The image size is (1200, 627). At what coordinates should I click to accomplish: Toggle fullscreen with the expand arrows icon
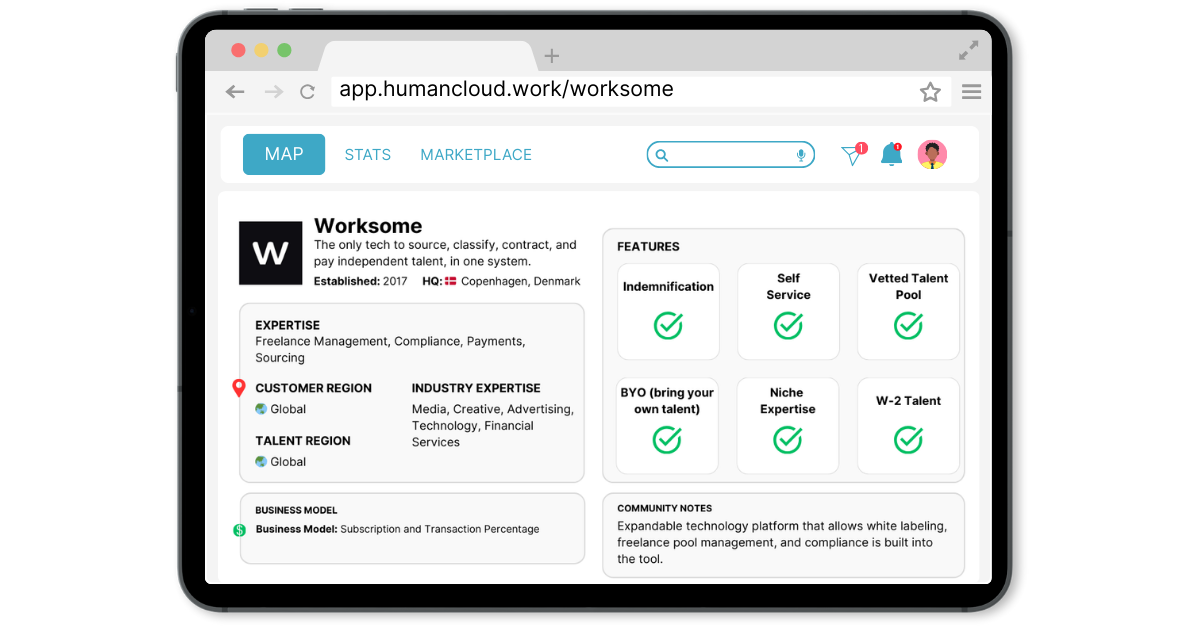(x=968, y=50)
